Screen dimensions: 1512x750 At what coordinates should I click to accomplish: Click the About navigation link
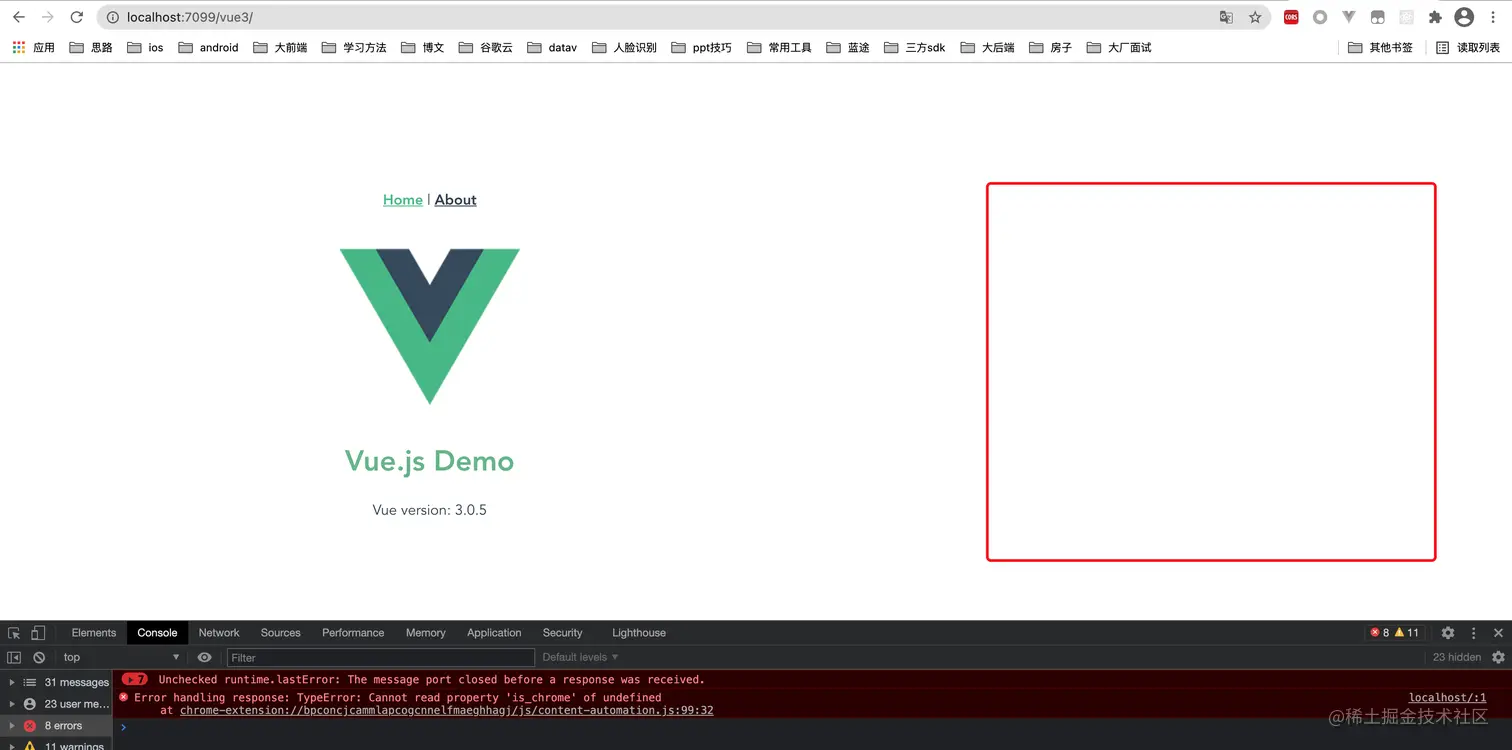coord(456,200)
